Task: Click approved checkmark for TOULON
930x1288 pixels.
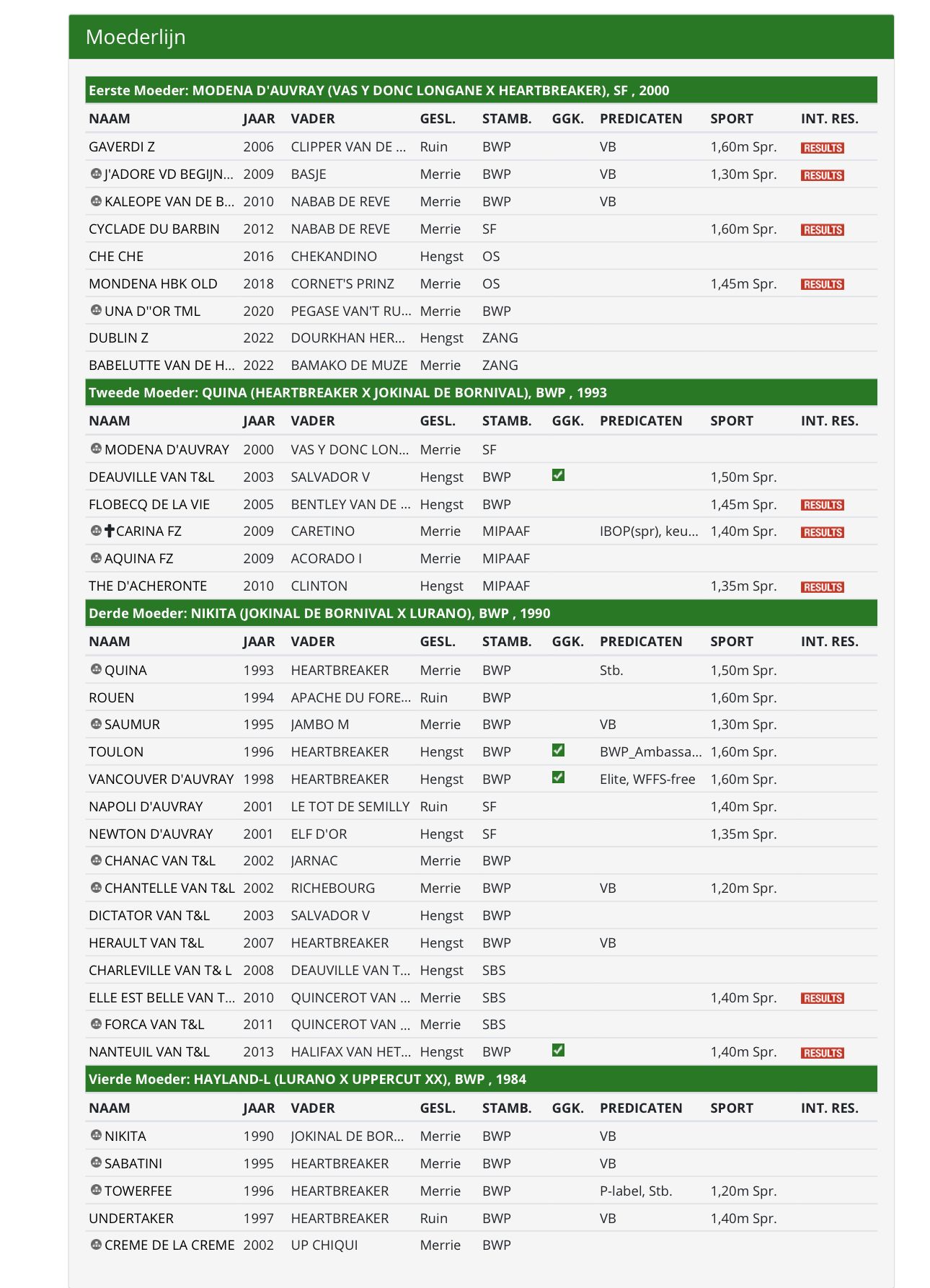Action: pos(558,750)
